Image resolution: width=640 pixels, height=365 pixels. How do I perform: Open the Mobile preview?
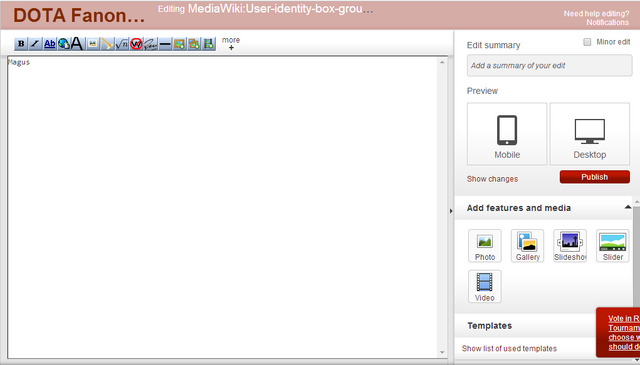tap(507, 134)
